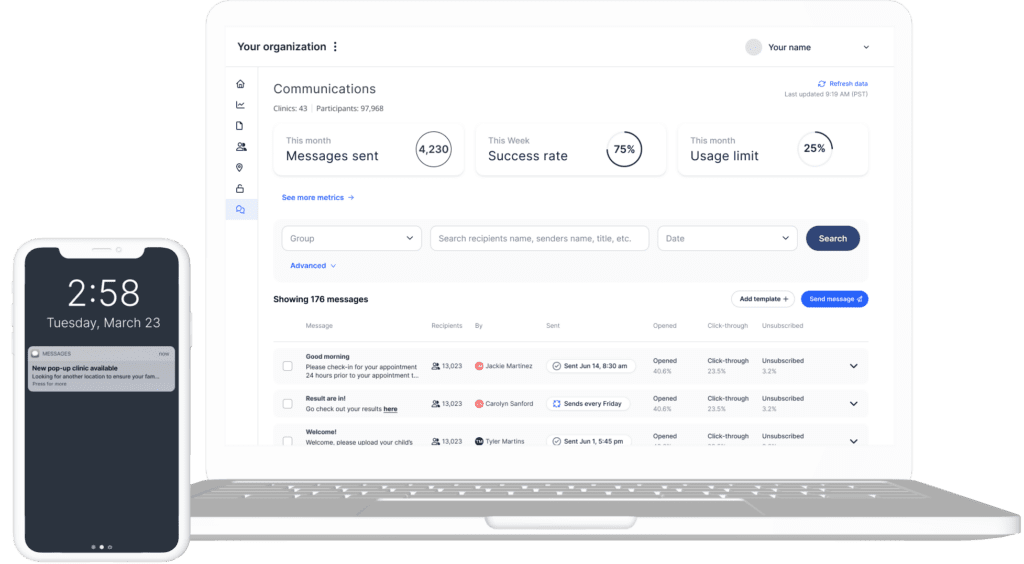1024x564 pixels.
Task: Open the here link in the results message
Action: click(x=390, y=409)
